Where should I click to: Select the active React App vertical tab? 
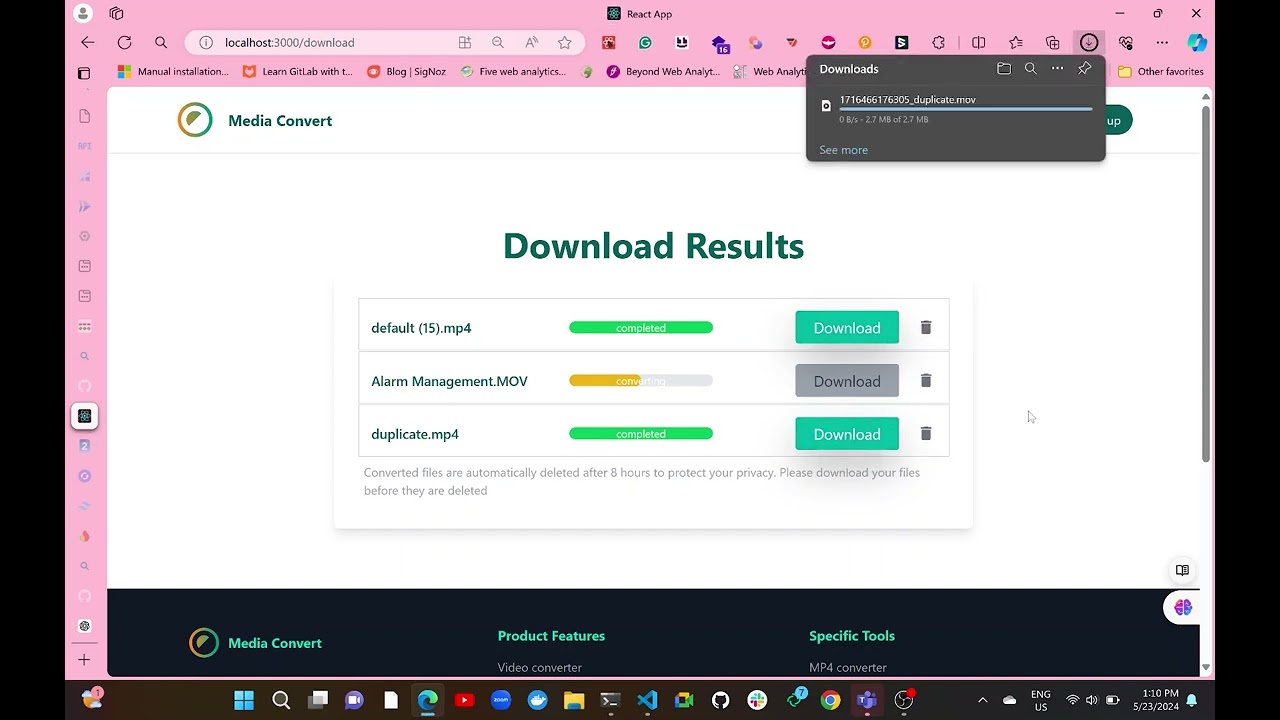pos(84,416)
